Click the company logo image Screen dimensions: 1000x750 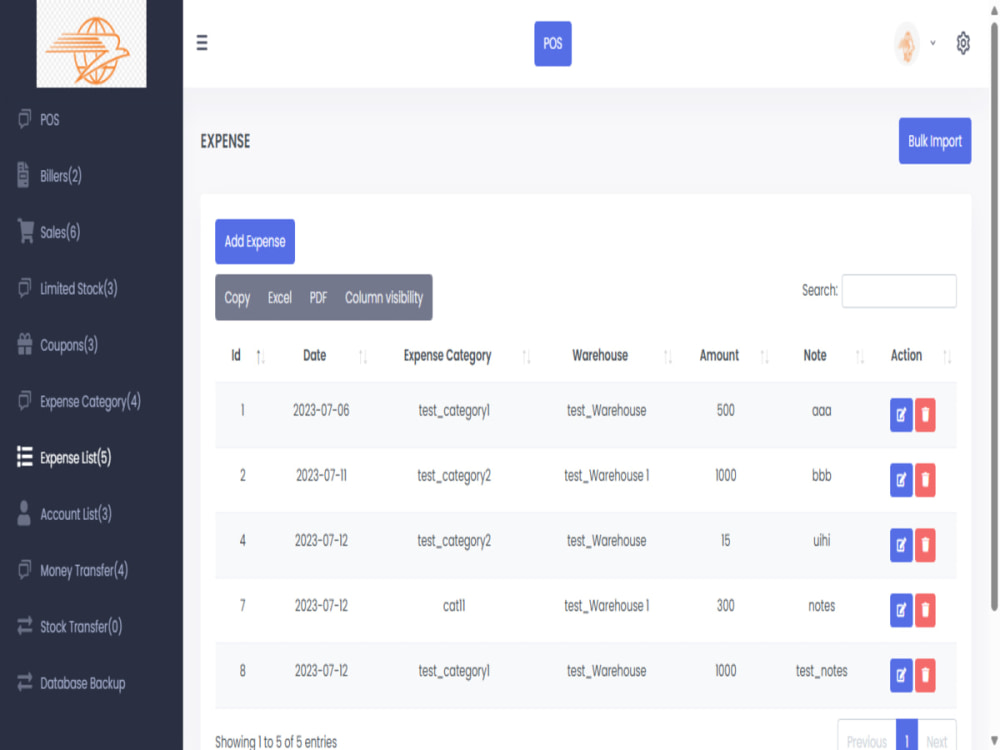point(91,43)
